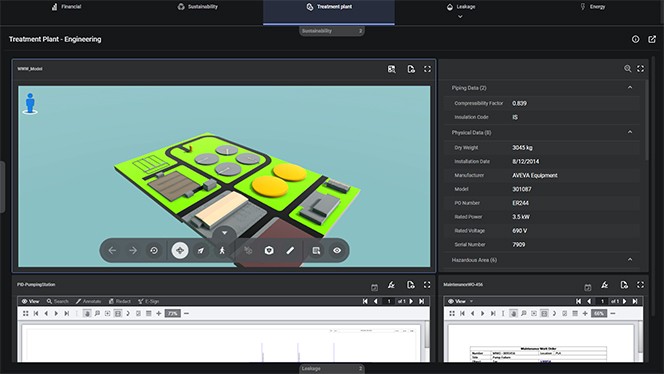The image size is (664, 374).
Task: Select the fly mode paper-plane tool
Action: 201,251
